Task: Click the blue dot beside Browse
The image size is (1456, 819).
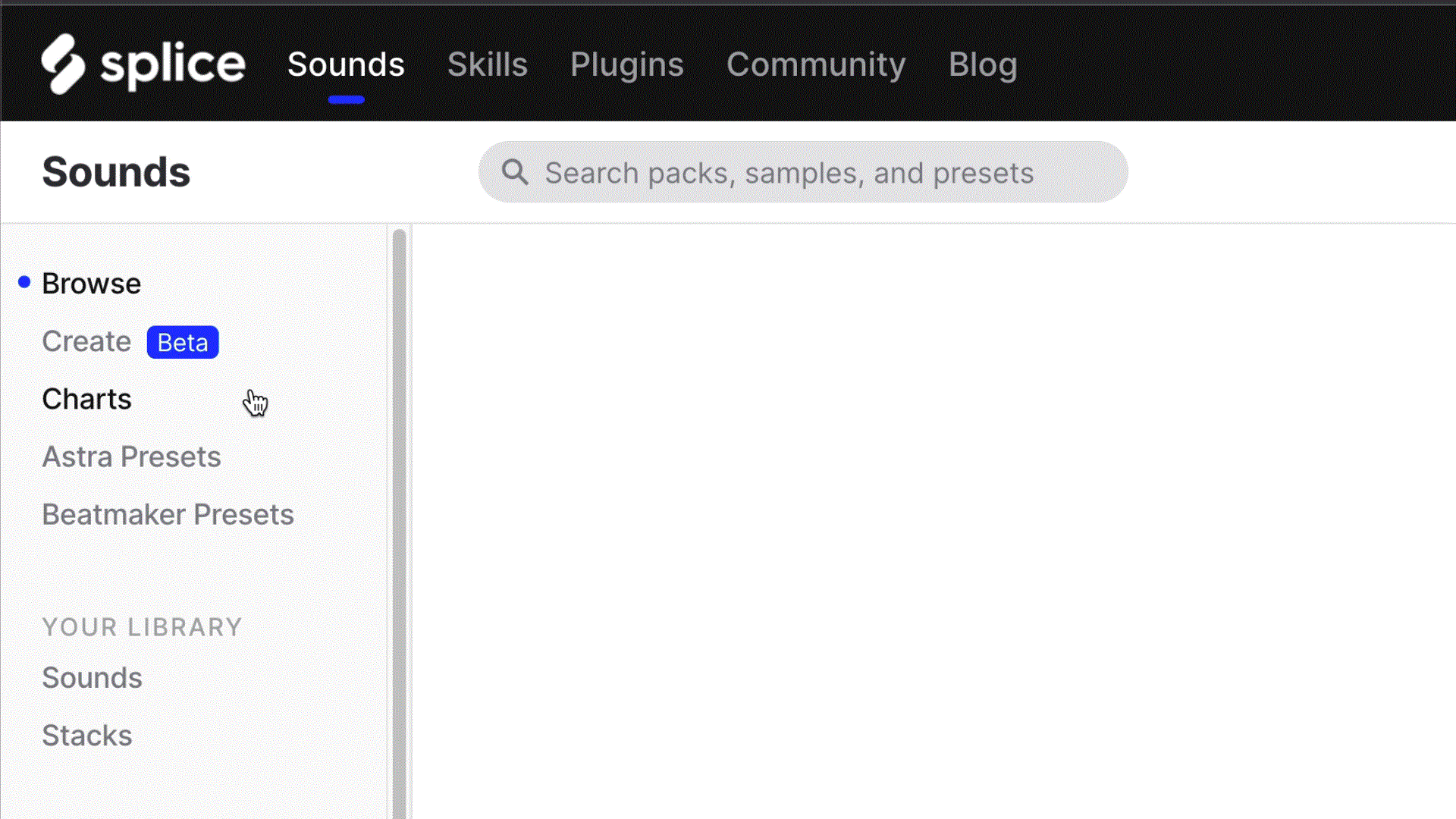Action: pyautogui.click(x=24, y=282)
